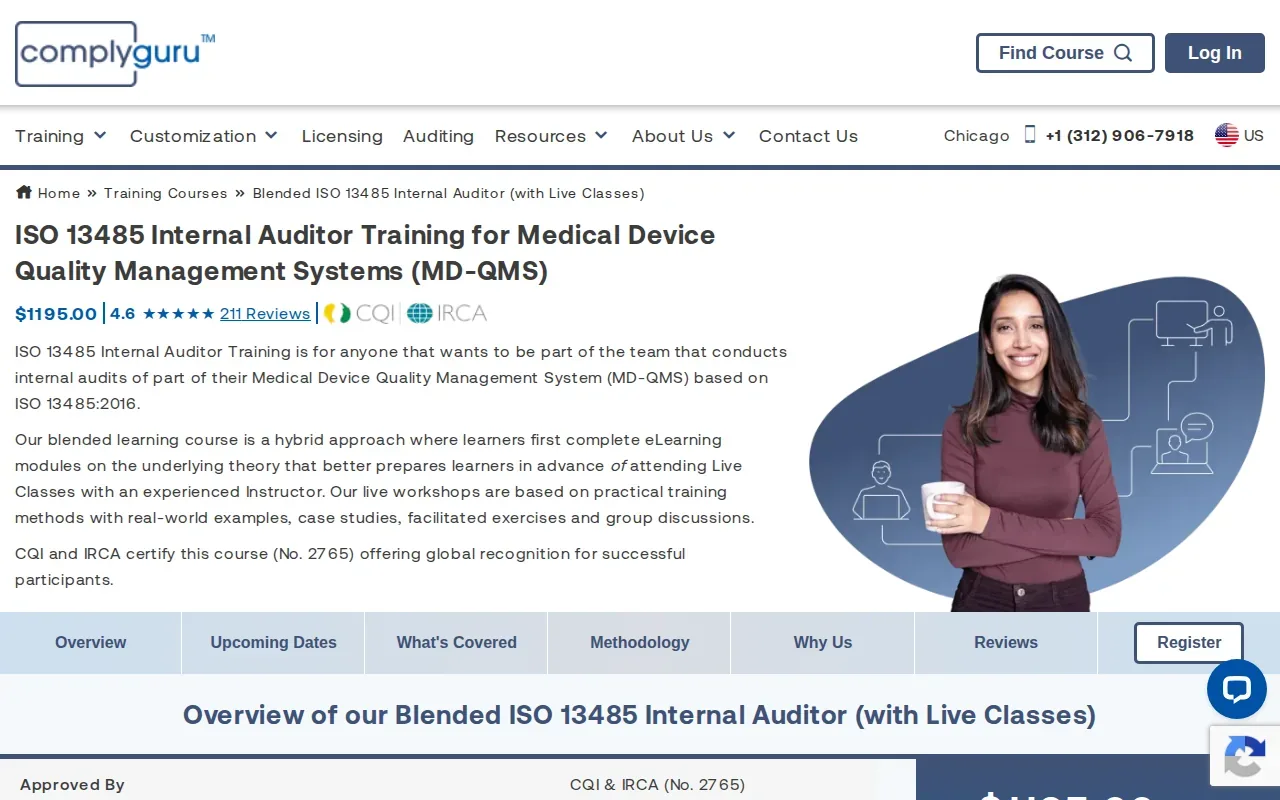1280x800 pixels.
Task: Click the IRCA globe logo
Action: coord(447,313)
